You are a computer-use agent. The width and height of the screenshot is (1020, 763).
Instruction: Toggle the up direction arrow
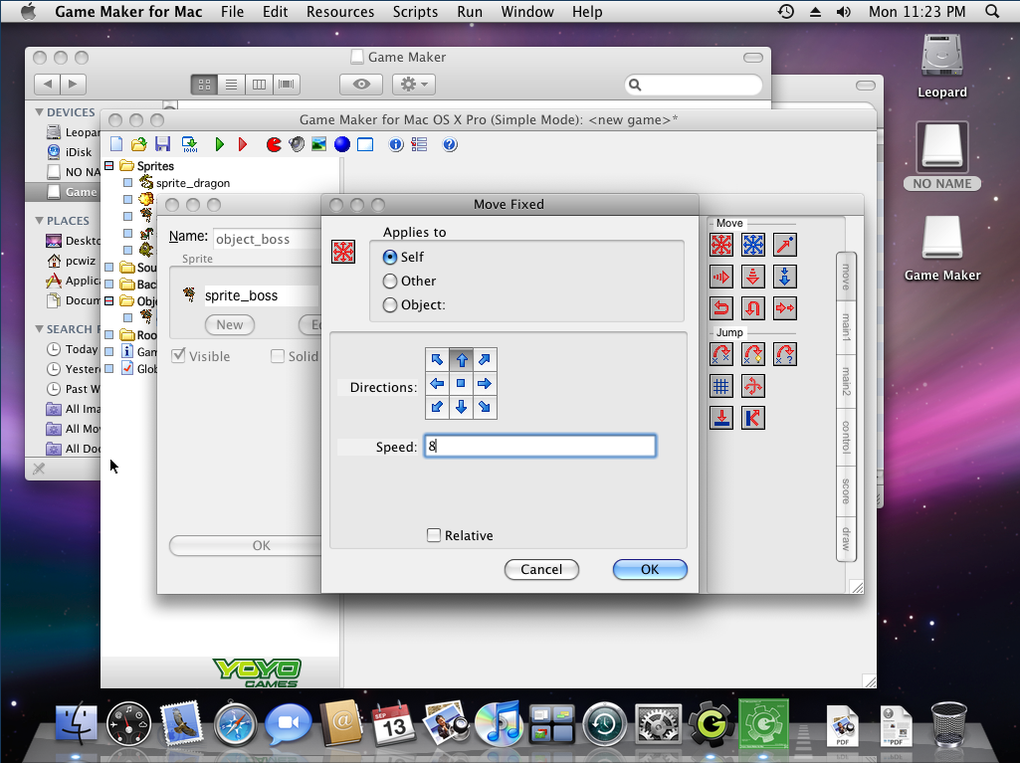tap(461, 360)
